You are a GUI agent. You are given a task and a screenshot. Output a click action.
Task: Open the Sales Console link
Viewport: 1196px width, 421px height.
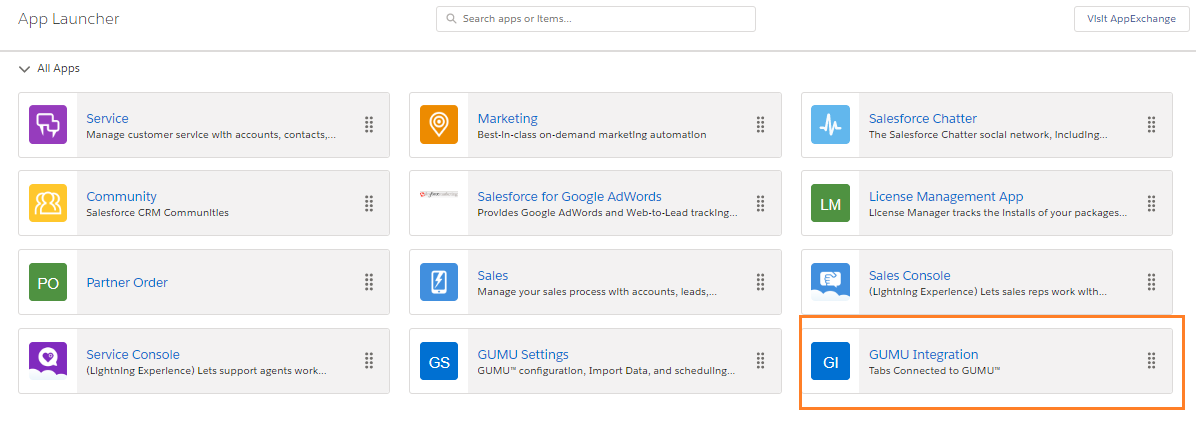coord(910,275)
